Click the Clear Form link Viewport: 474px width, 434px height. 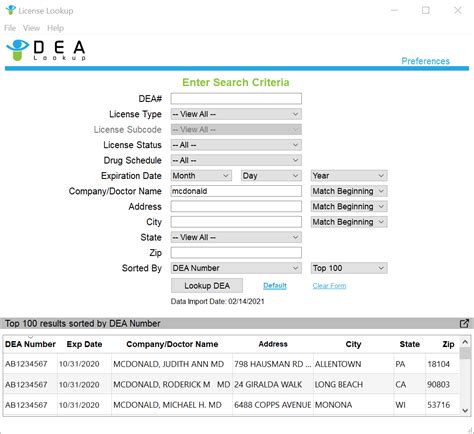click(329, 286)
